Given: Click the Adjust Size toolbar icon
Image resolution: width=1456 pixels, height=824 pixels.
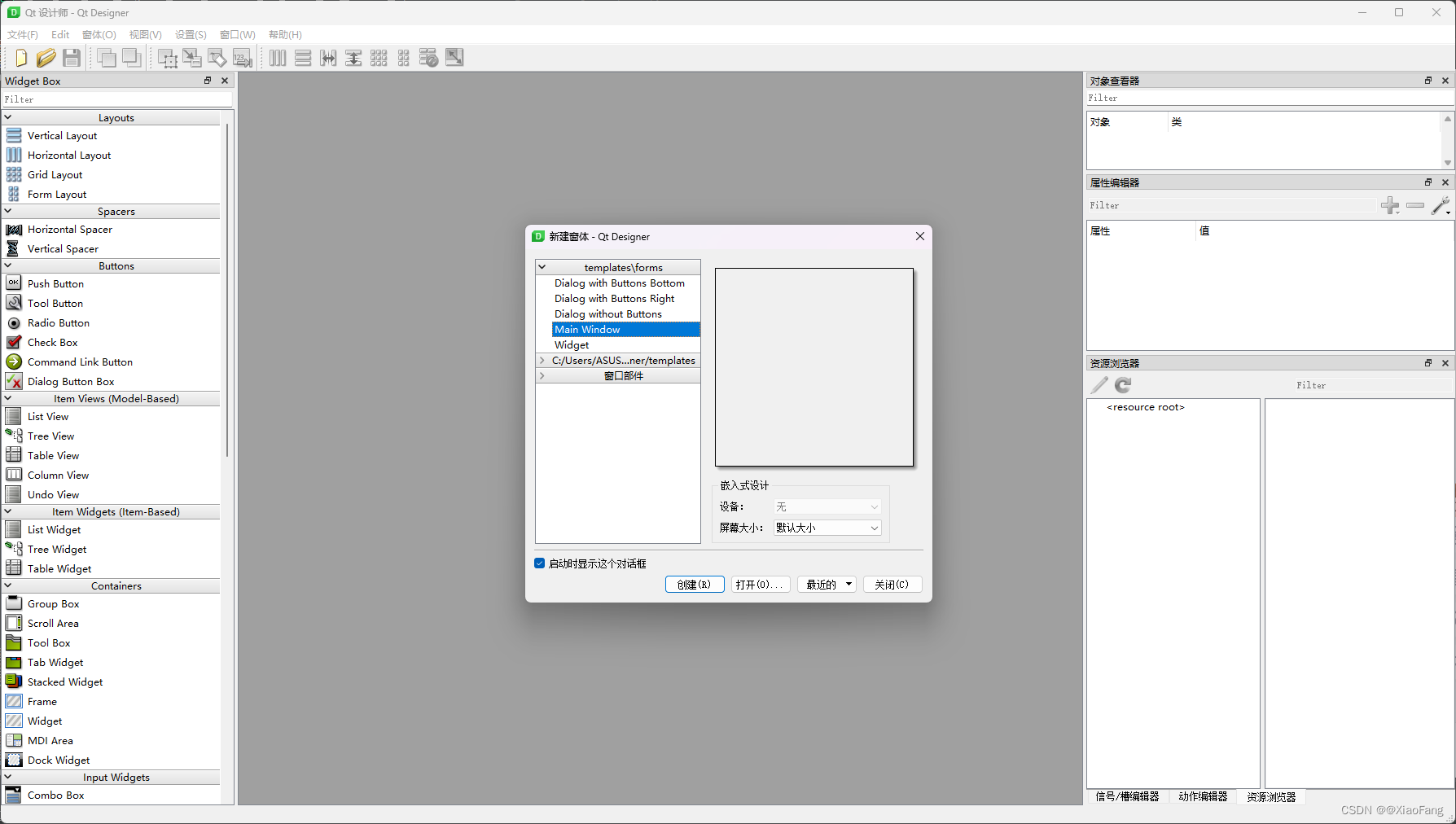Looking at the screenshot, I should tap(454, 58).
